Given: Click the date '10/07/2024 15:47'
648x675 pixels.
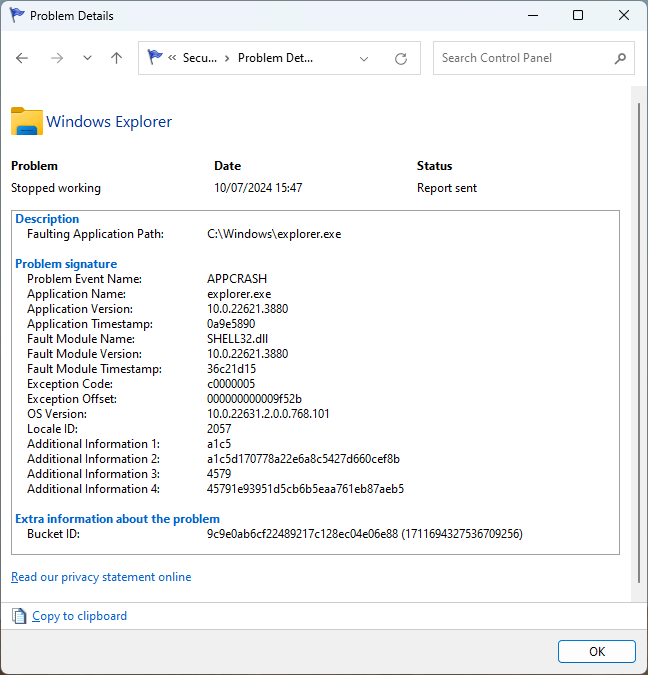Looking at the screenshot, I should pyautogui.click(x=258, y=188).
